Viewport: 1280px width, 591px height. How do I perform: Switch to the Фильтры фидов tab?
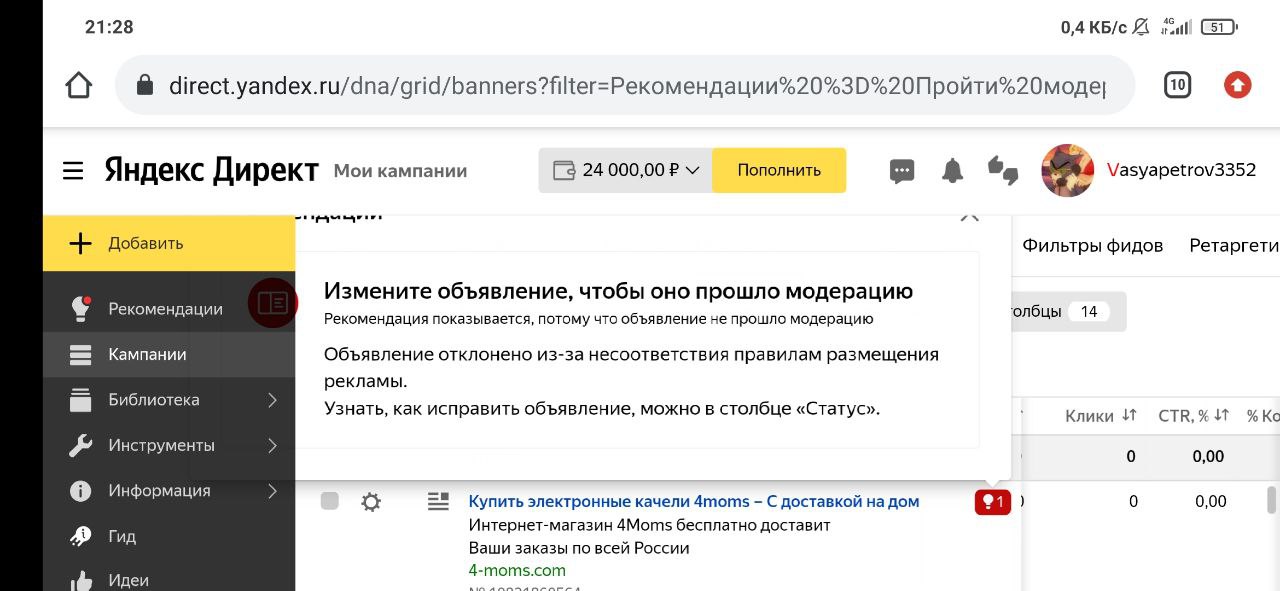click(1092, 245)
